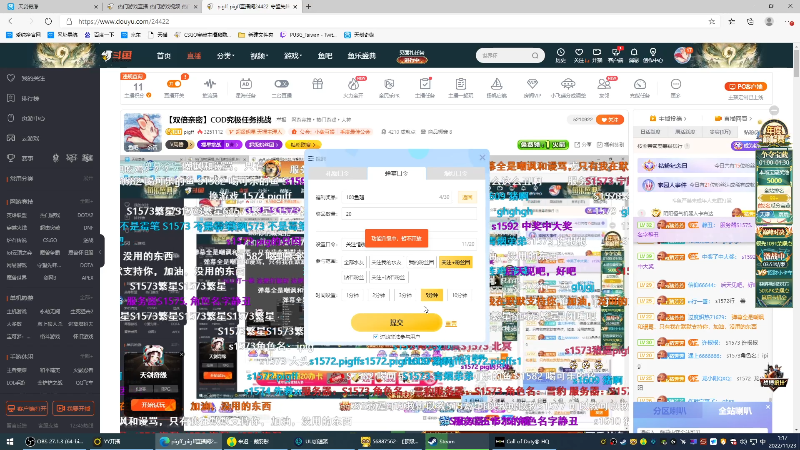Screen dimensions: 800x450
Task: Click the orange follow button beside stream title
Action: pyautogui.click(x=610, y=119)
